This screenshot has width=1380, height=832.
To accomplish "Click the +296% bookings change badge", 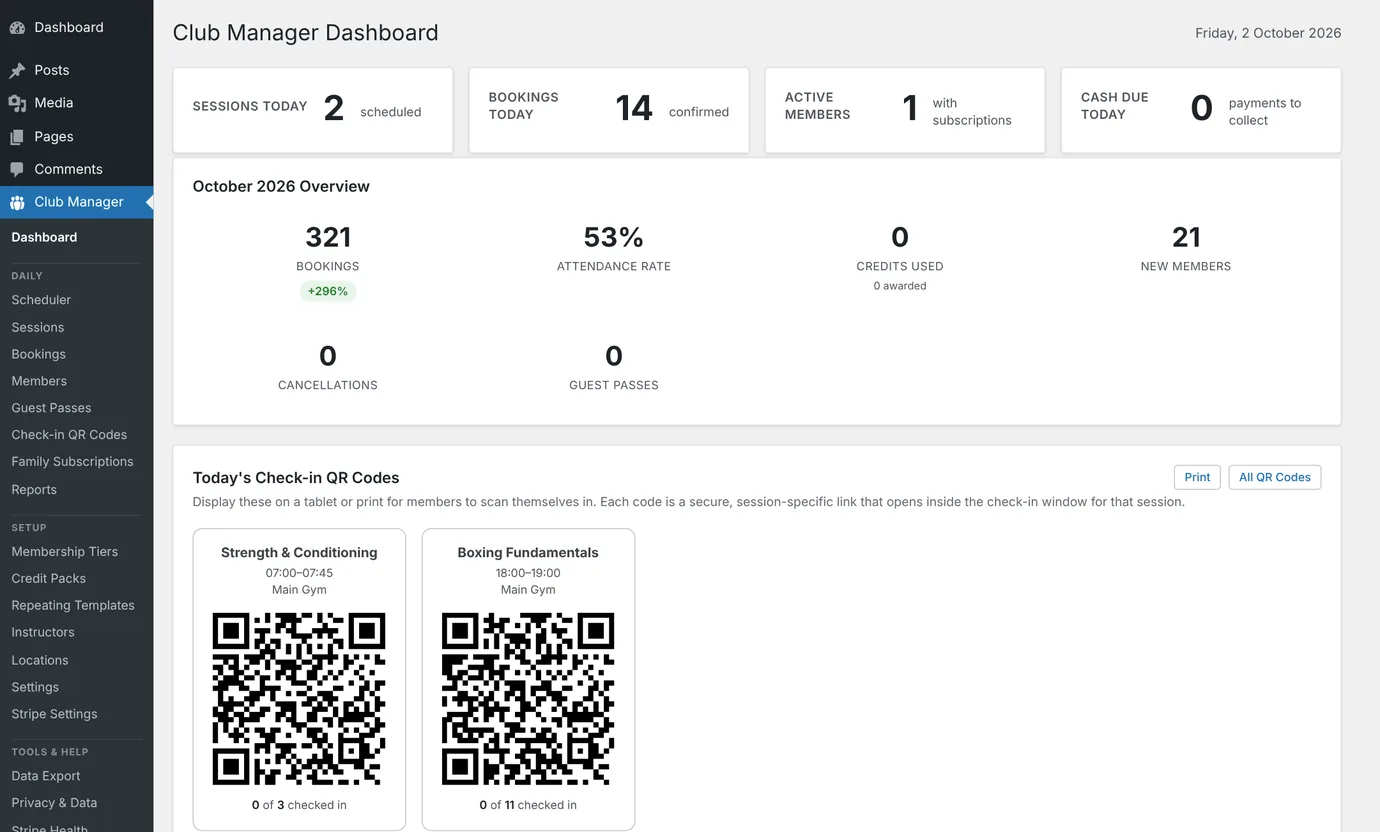I will click(x=328, y=292).
